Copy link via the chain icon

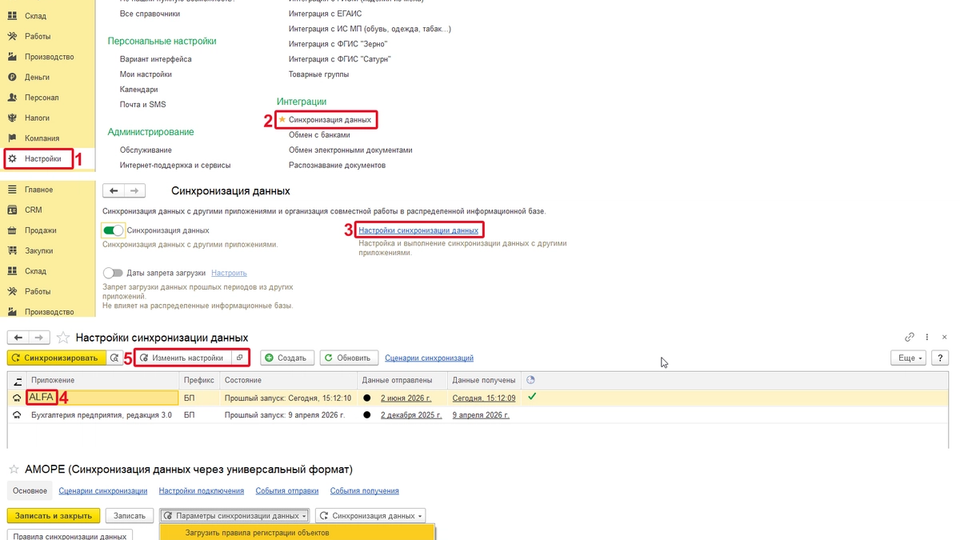909,337
